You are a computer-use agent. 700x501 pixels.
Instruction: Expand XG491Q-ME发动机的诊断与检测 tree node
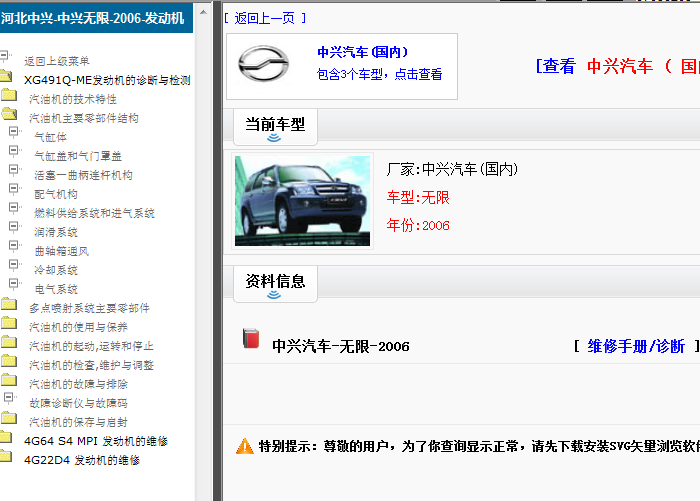107,80
